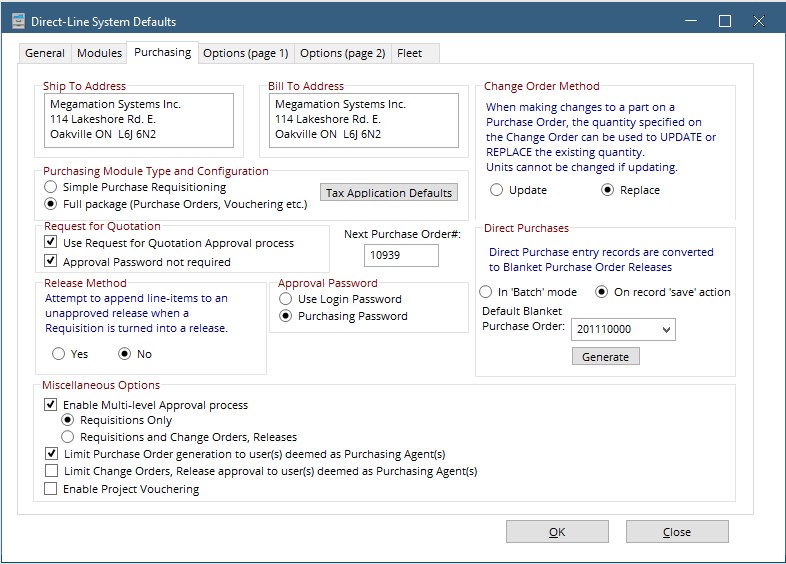Viewport: 786px width, 564px height.
Task: Switch to the General tab
Action: tap(45, 53)
